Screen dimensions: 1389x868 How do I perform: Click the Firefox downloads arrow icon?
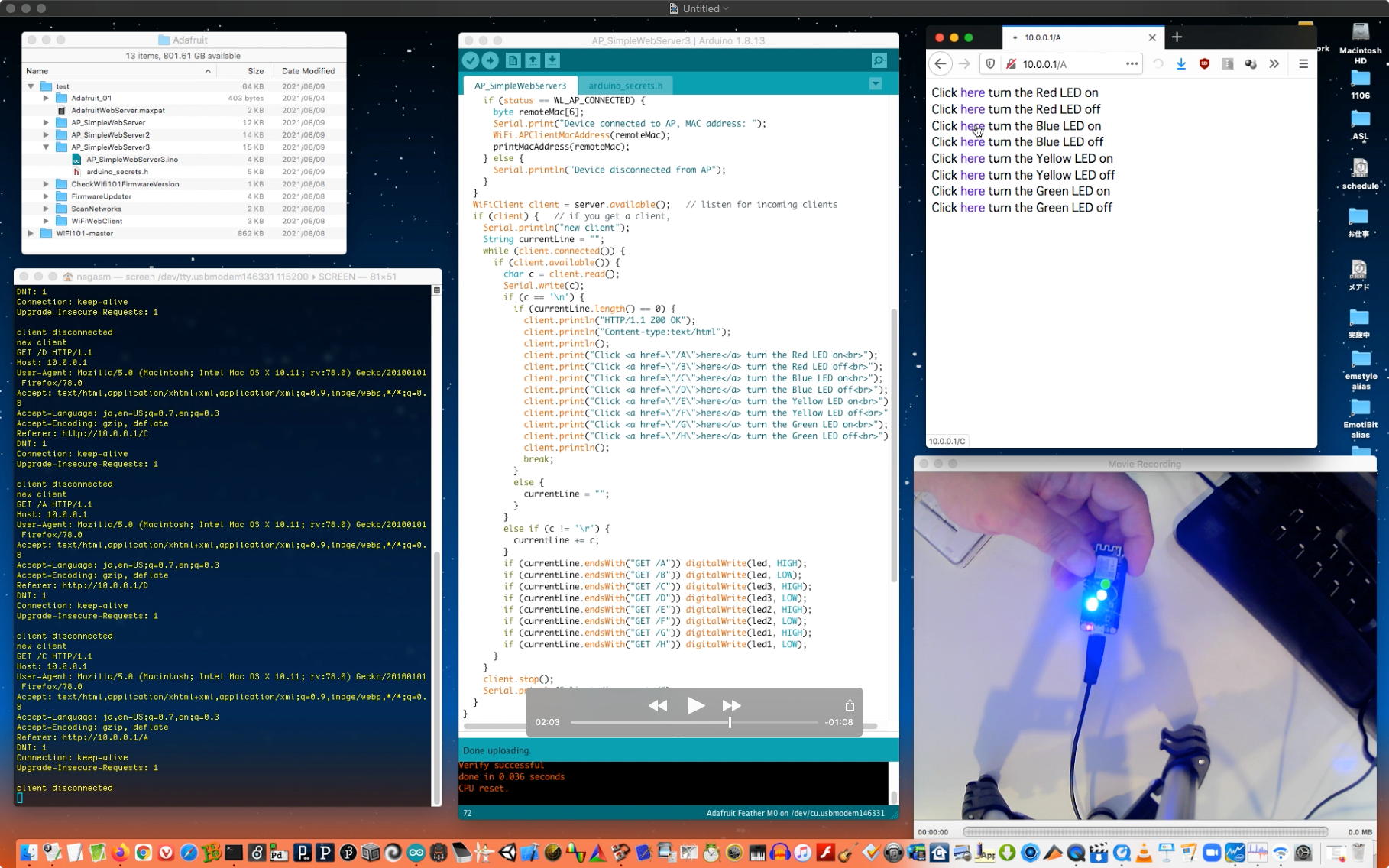(1181, 64)
